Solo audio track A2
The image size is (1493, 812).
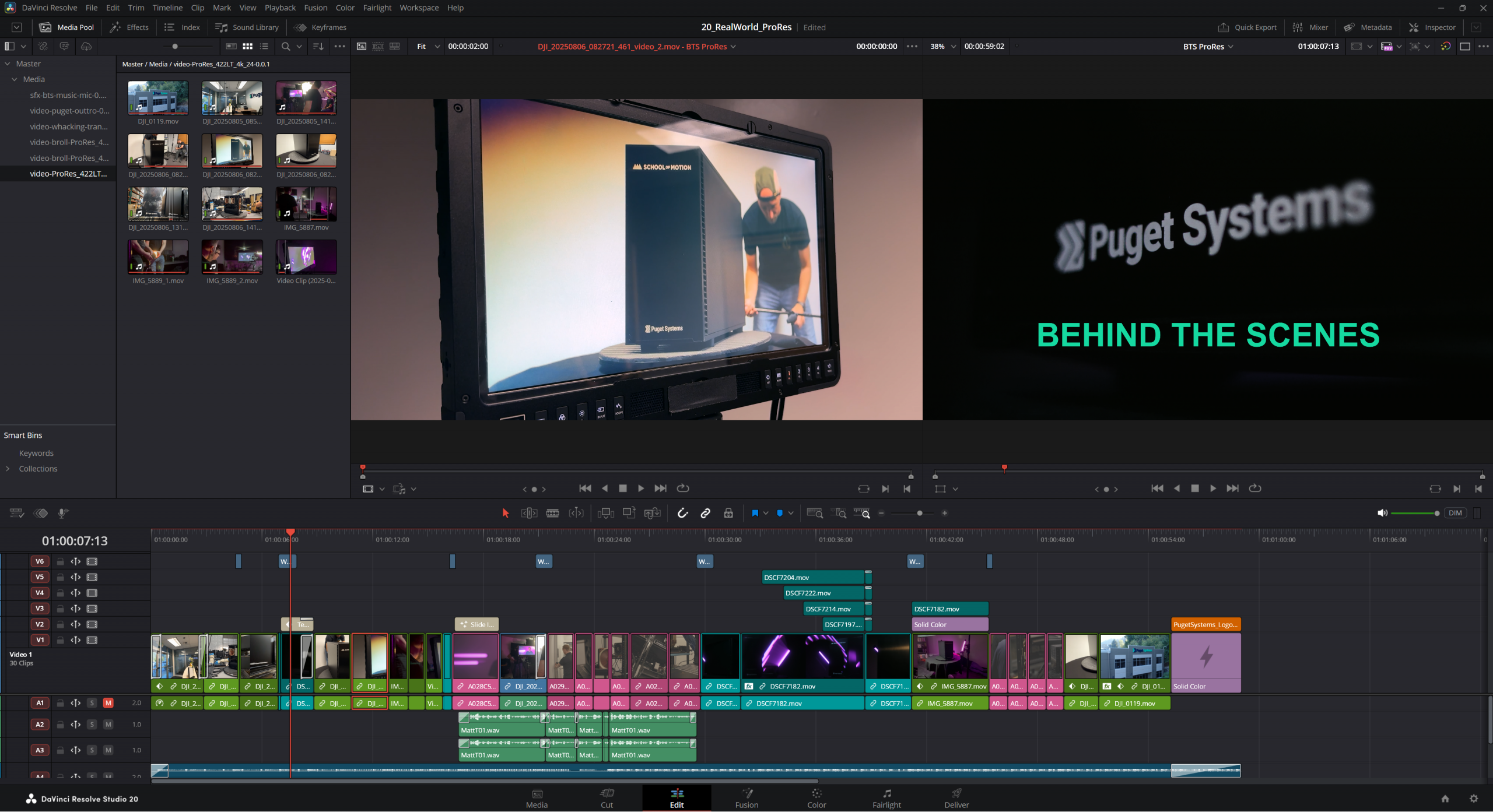tap(92, 725)
